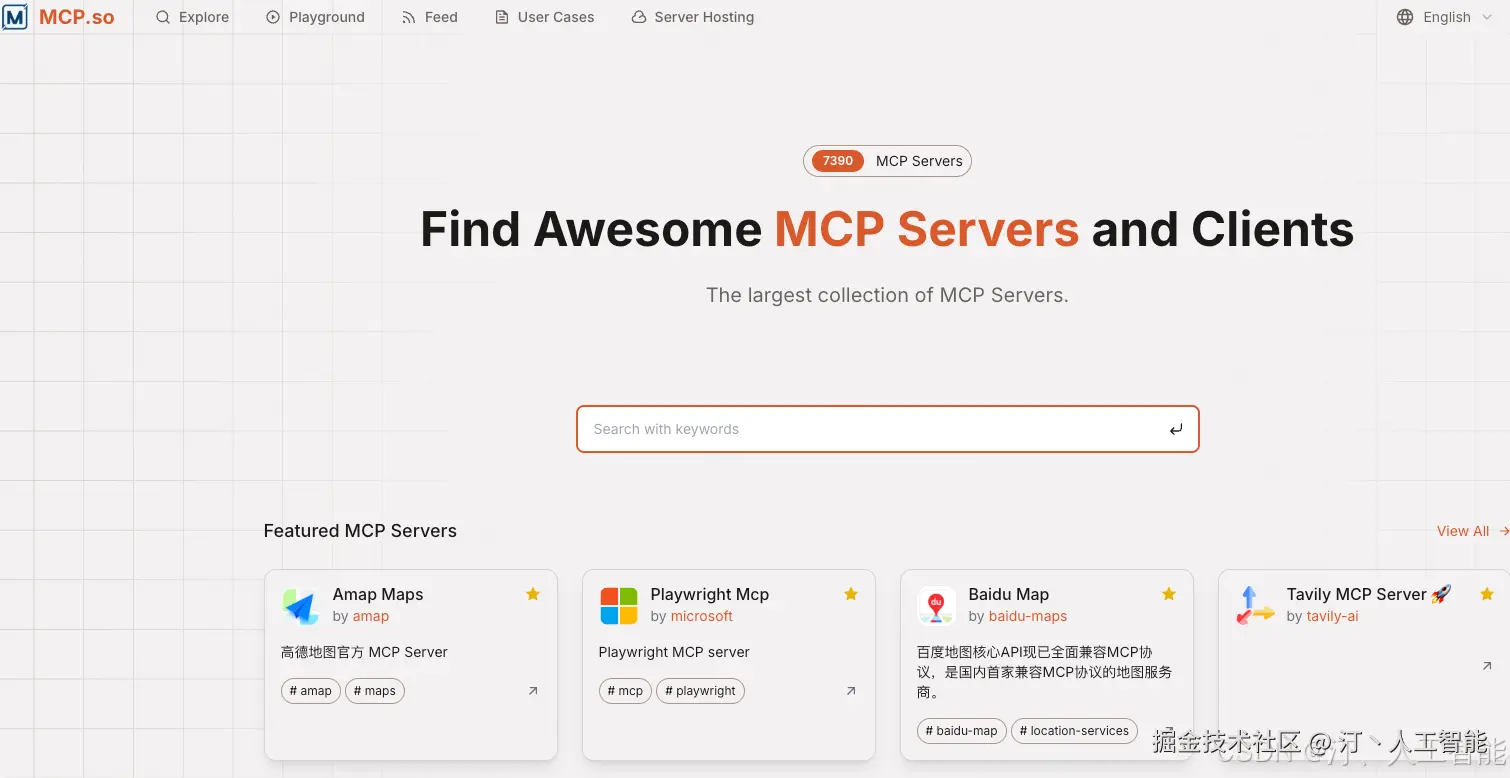The width and height of the screenshot is (1510, 778).
Task: Open the Playwright Mcp card title
Action: click(x=710, y=594)
